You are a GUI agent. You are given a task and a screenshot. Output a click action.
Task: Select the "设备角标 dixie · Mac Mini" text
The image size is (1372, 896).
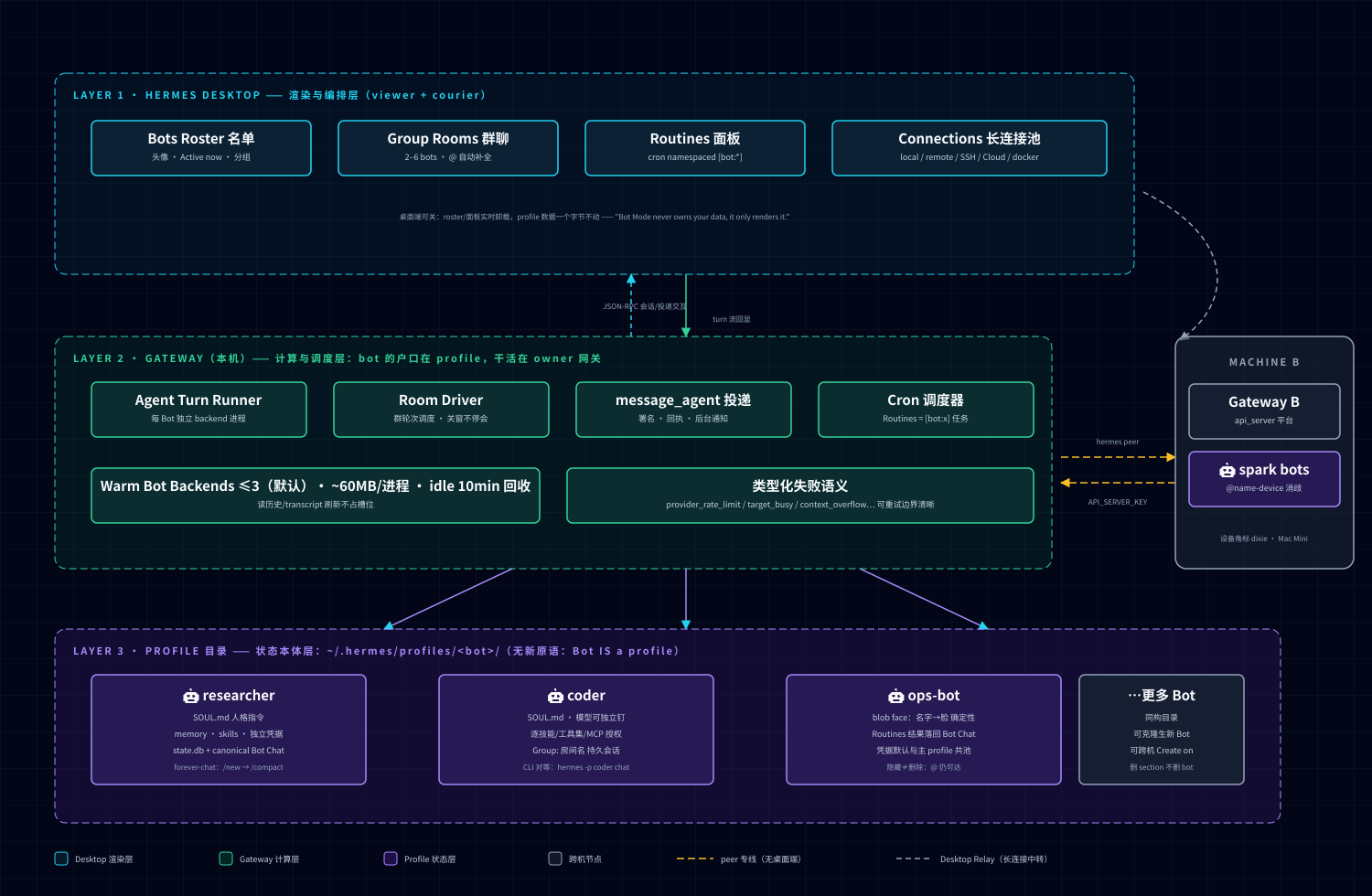(1264, 539)
